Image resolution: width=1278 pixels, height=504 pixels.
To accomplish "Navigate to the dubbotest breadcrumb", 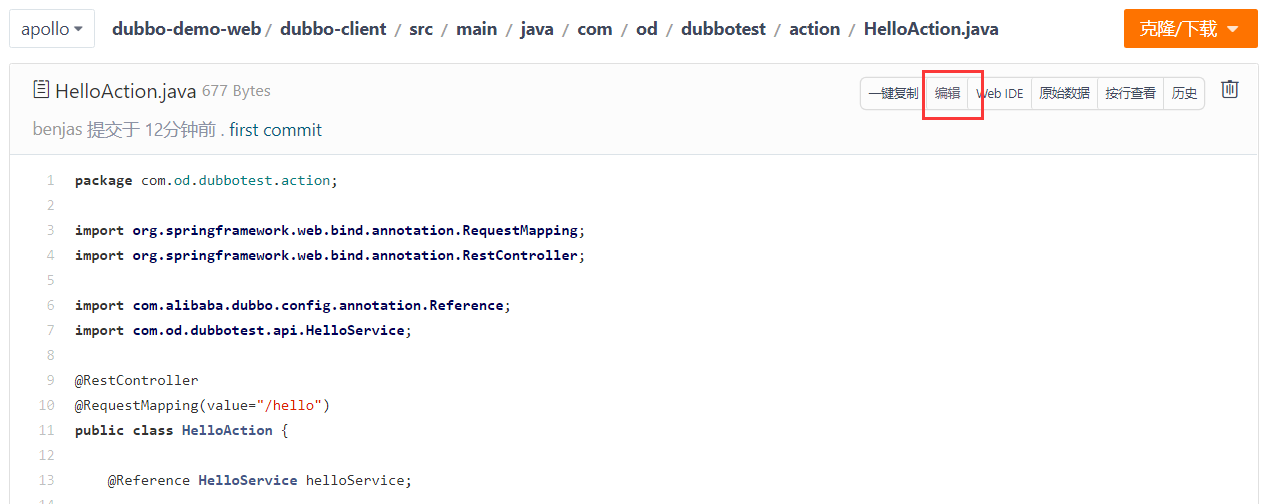I will [723, 29].
